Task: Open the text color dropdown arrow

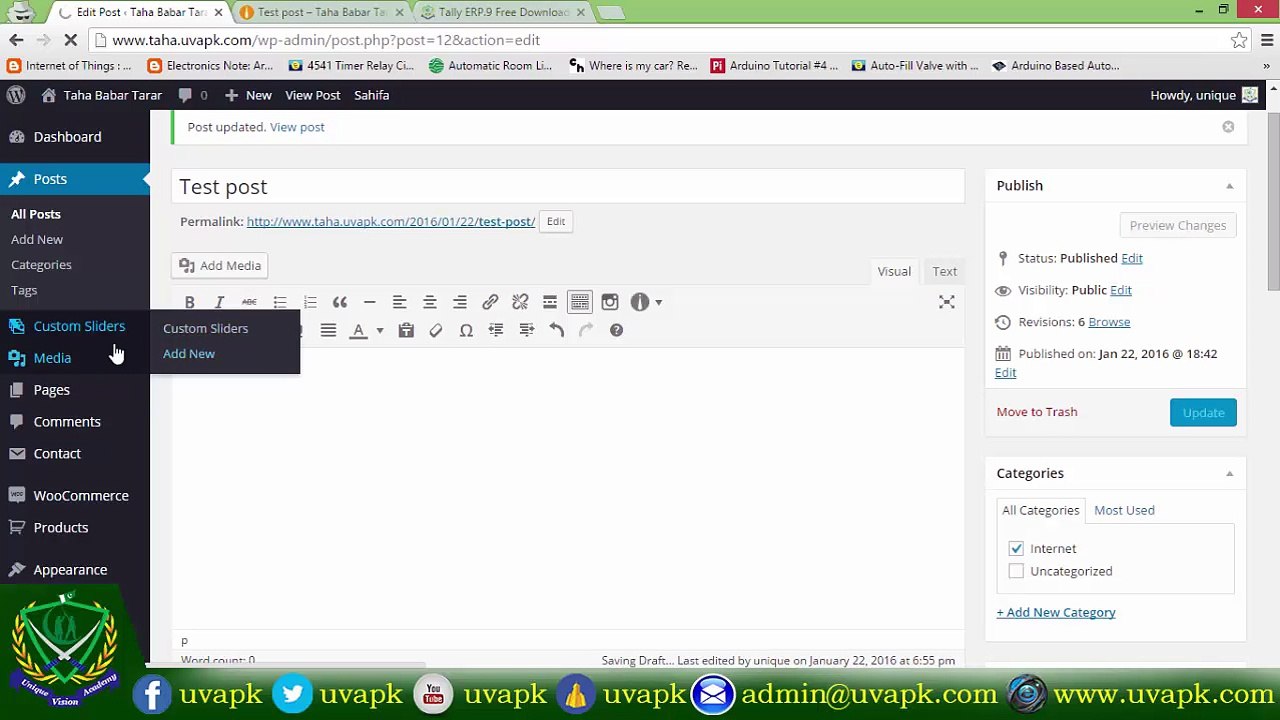Action: pos(379,330)
